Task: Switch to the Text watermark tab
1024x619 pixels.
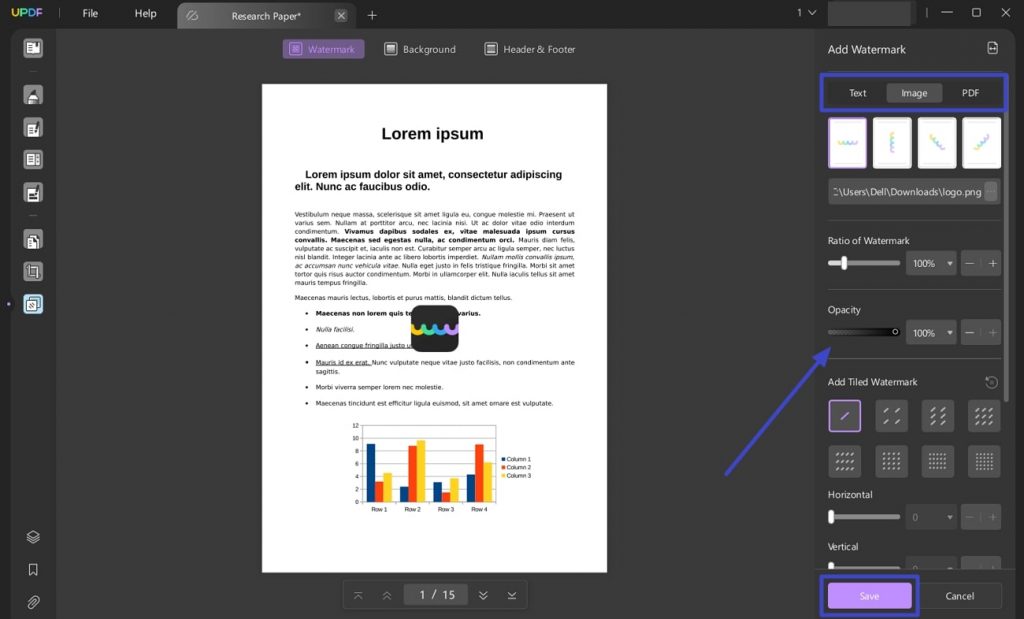Action: [x=857, y=92]
